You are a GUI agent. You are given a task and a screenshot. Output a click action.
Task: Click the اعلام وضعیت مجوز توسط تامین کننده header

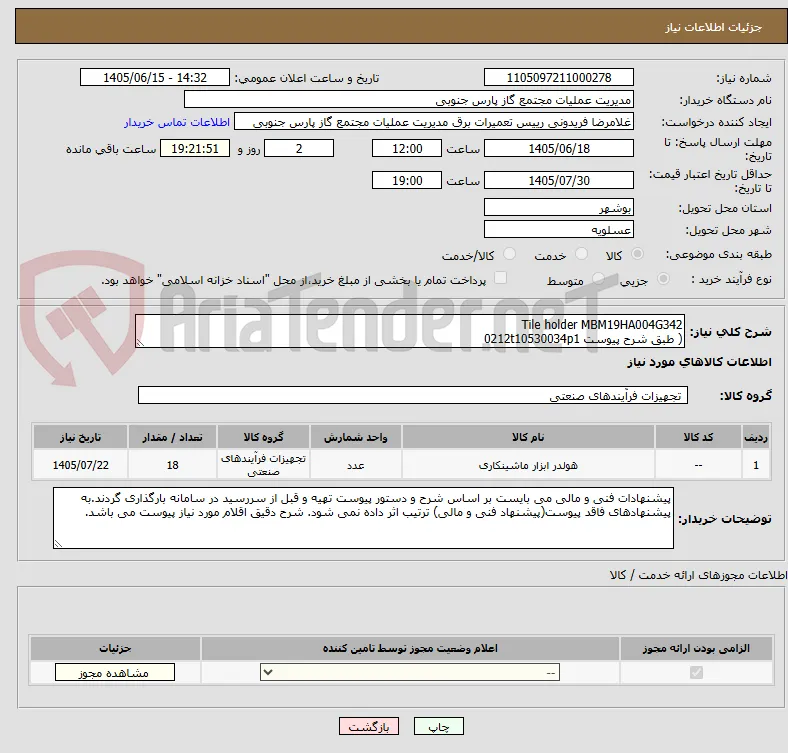coord(410,648)
